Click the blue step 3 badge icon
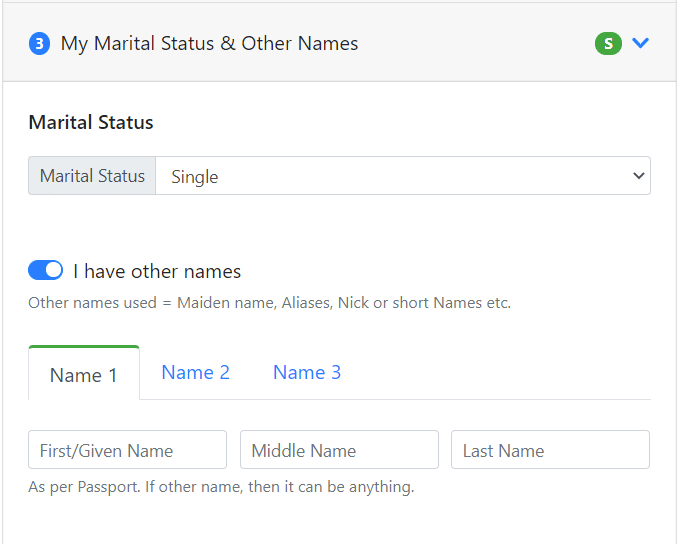 pos(39,44)
